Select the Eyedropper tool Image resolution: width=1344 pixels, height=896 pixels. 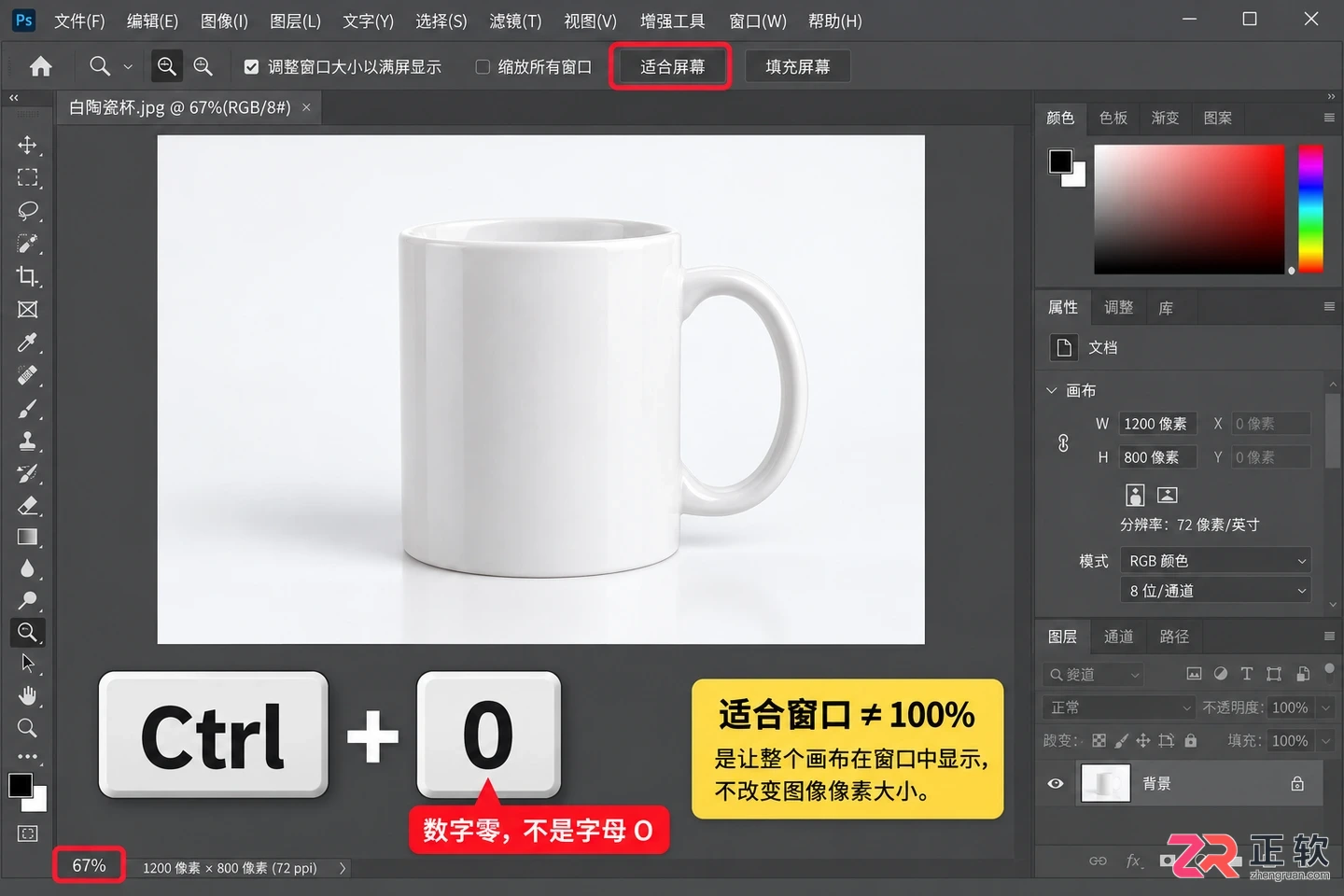[x=27, y=343]
